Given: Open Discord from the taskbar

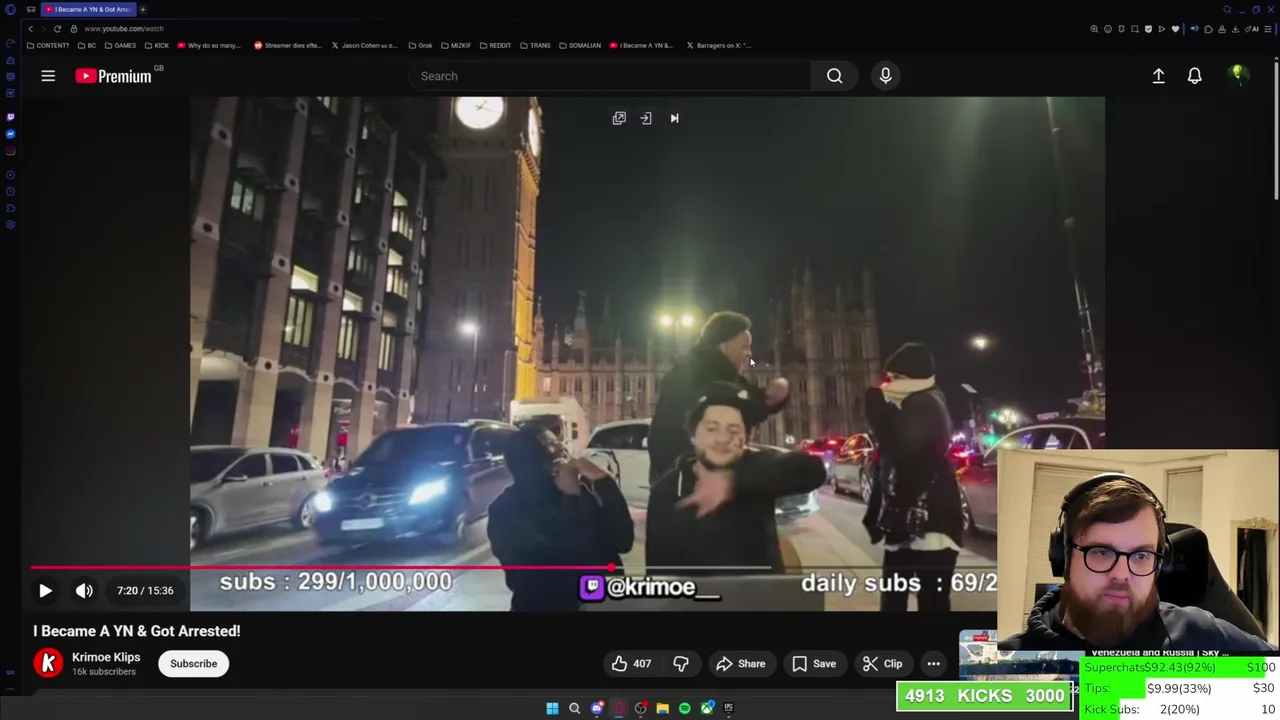Looking at the screenshot, I should [x=597, y=708].
